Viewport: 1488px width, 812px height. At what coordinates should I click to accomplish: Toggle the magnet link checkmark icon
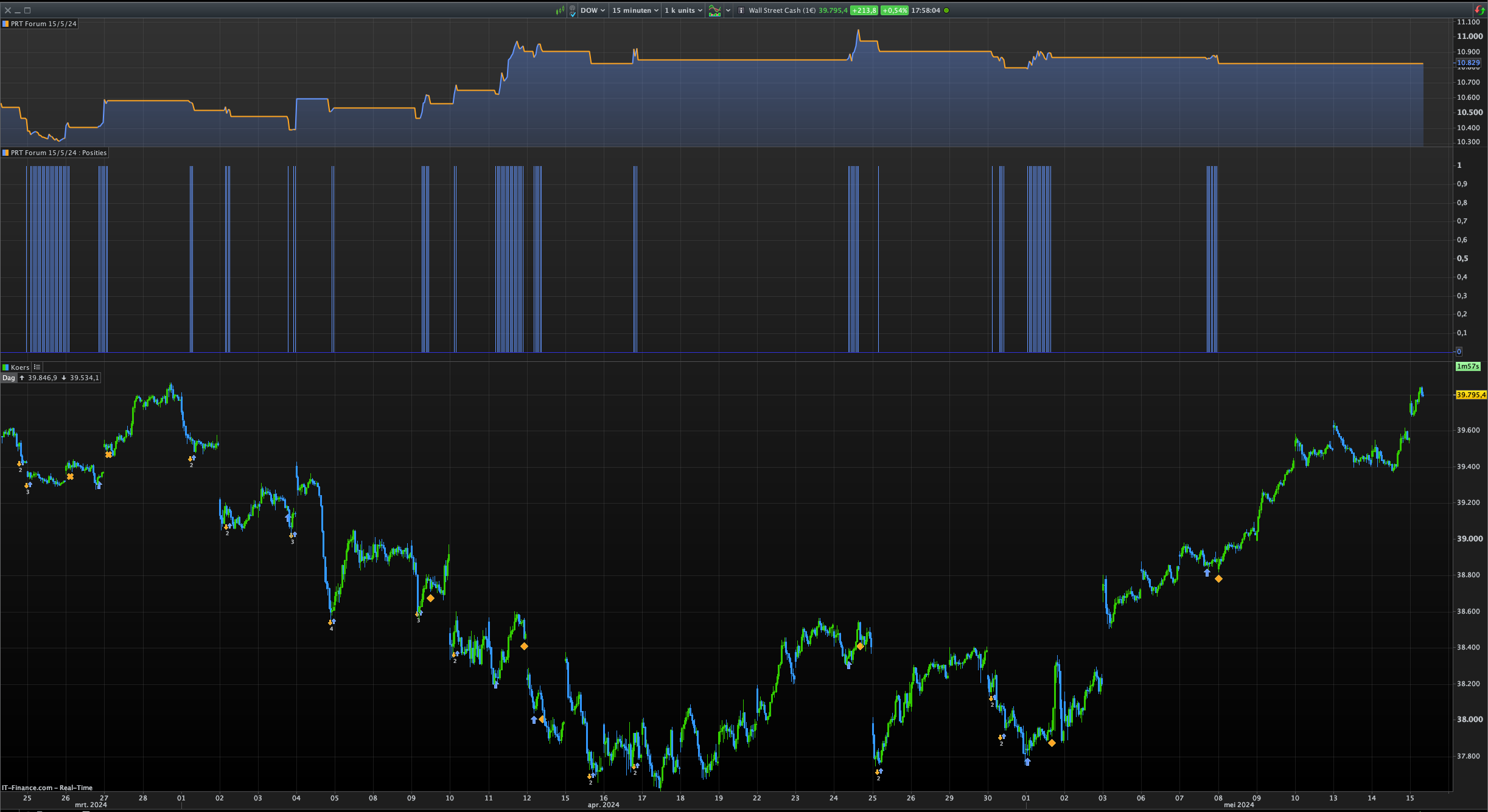[573, 10]
